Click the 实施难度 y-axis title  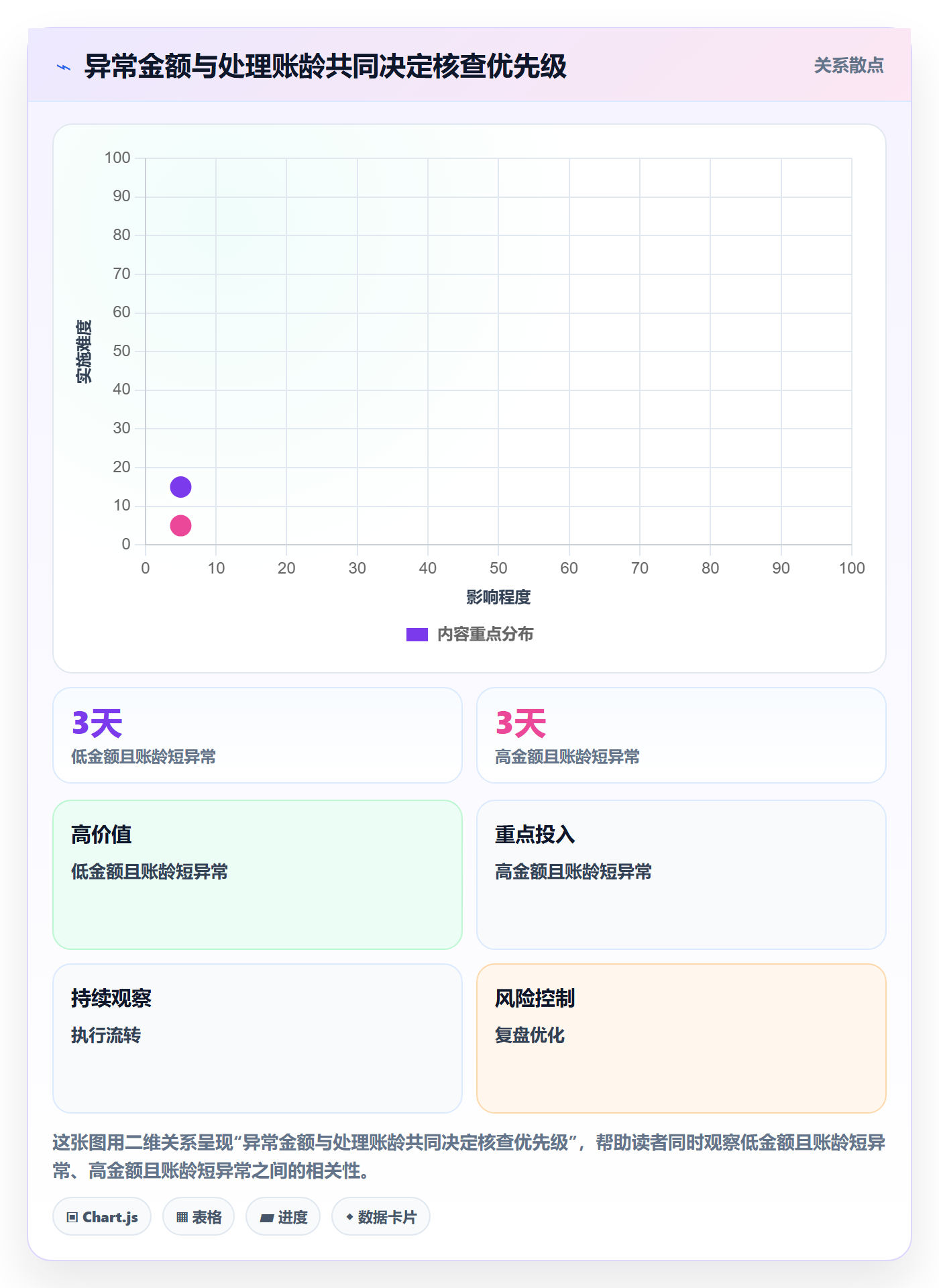pyautogui.click(x=84, y=352)
